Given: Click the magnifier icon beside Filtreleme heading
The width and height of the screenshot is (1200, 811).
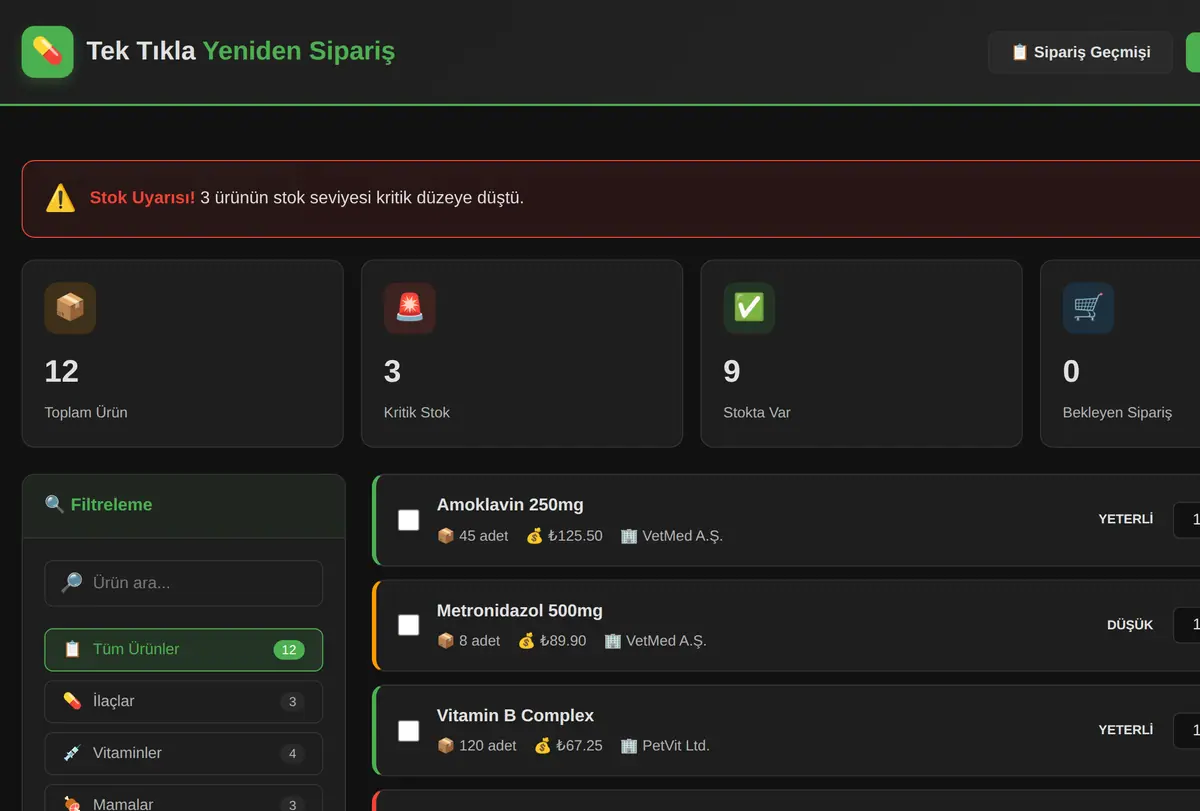Looking at the screenshot, I should [54, 504].
